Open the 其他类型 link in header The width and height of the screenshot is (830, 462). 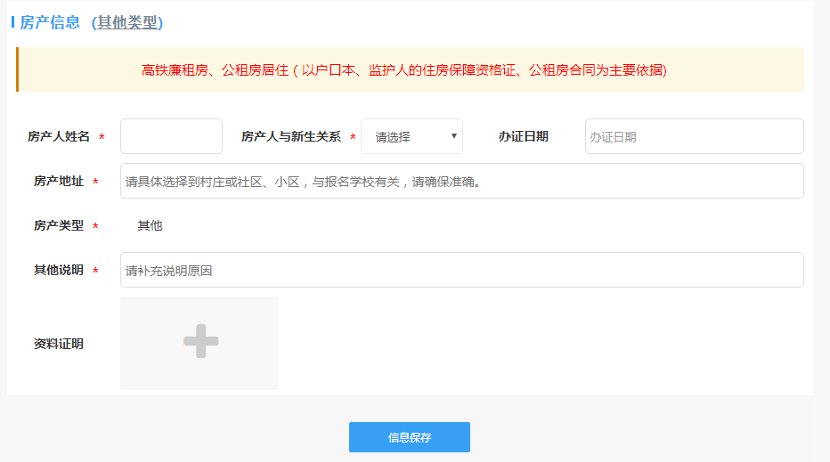click(127, 22)
